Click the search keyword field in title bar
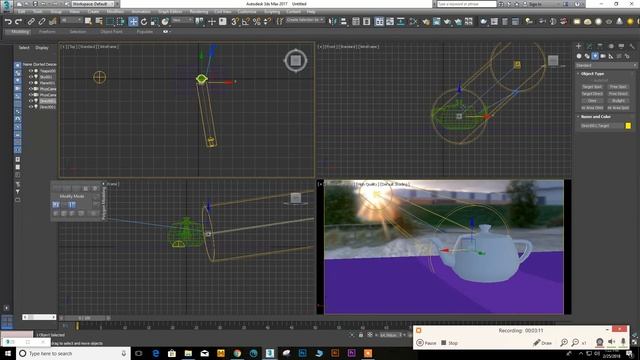The width and height of the screenshot is (640, 360). pos(467,4)
